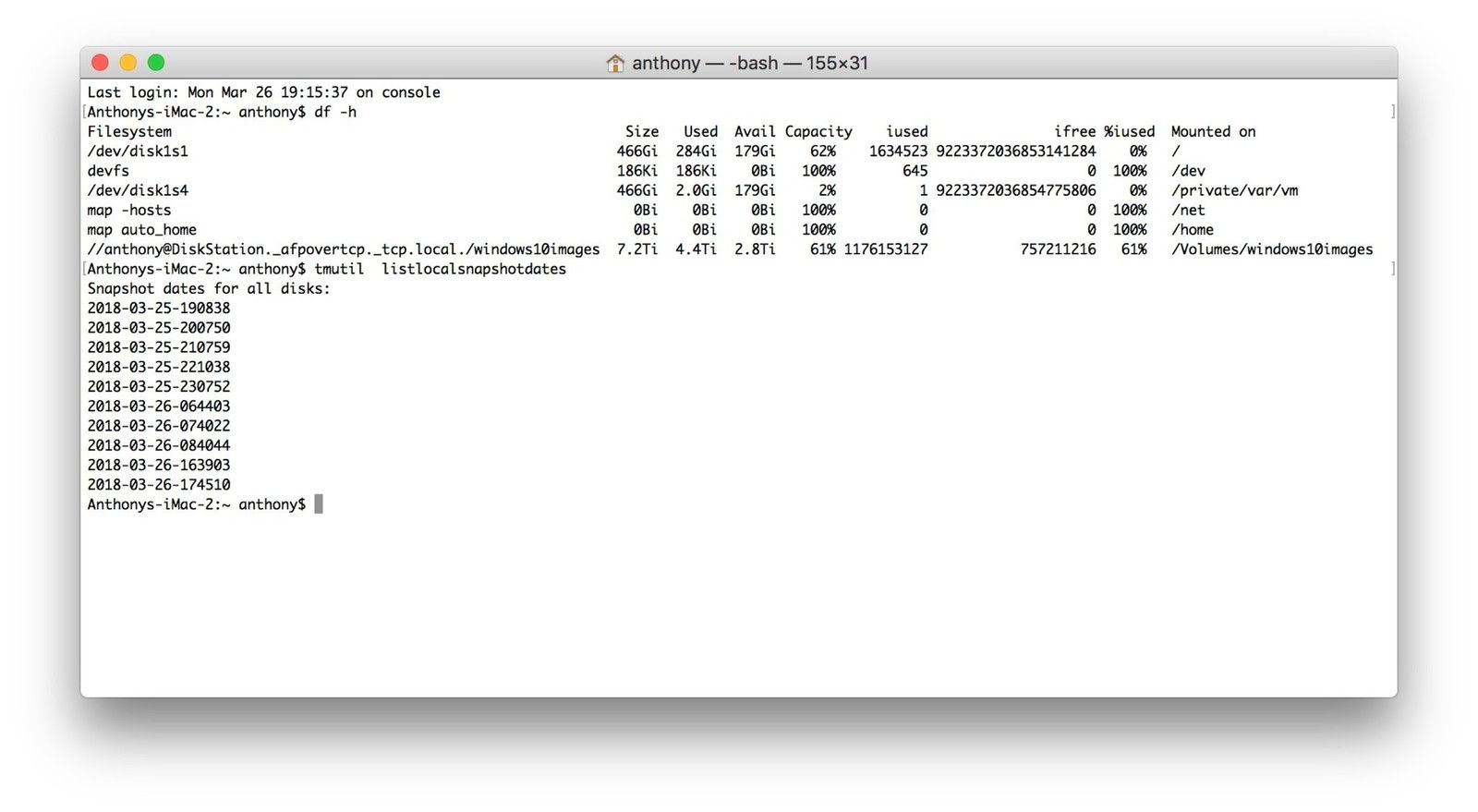This screenshot has width=1478, height=812.
Task: Click the 'Capacity' column header
Action: coord(818,132)
